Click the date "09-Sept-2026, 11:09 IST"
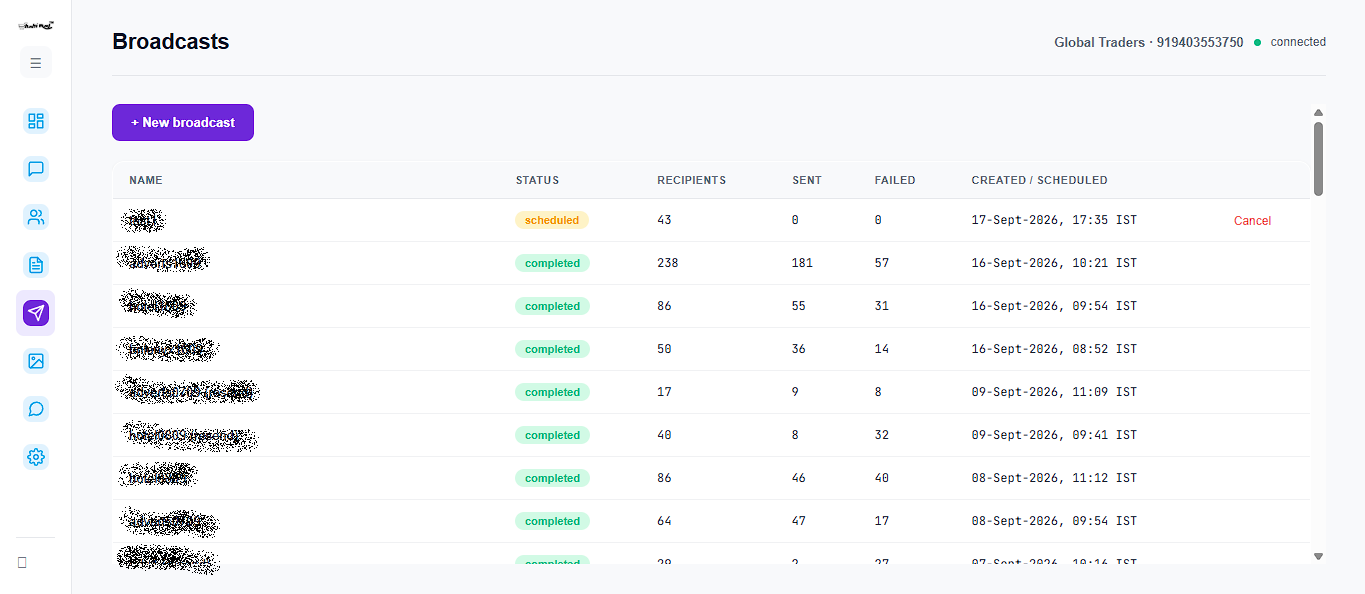The width and height of the screenshot is (1365, 594). [x=1054, y=392]
